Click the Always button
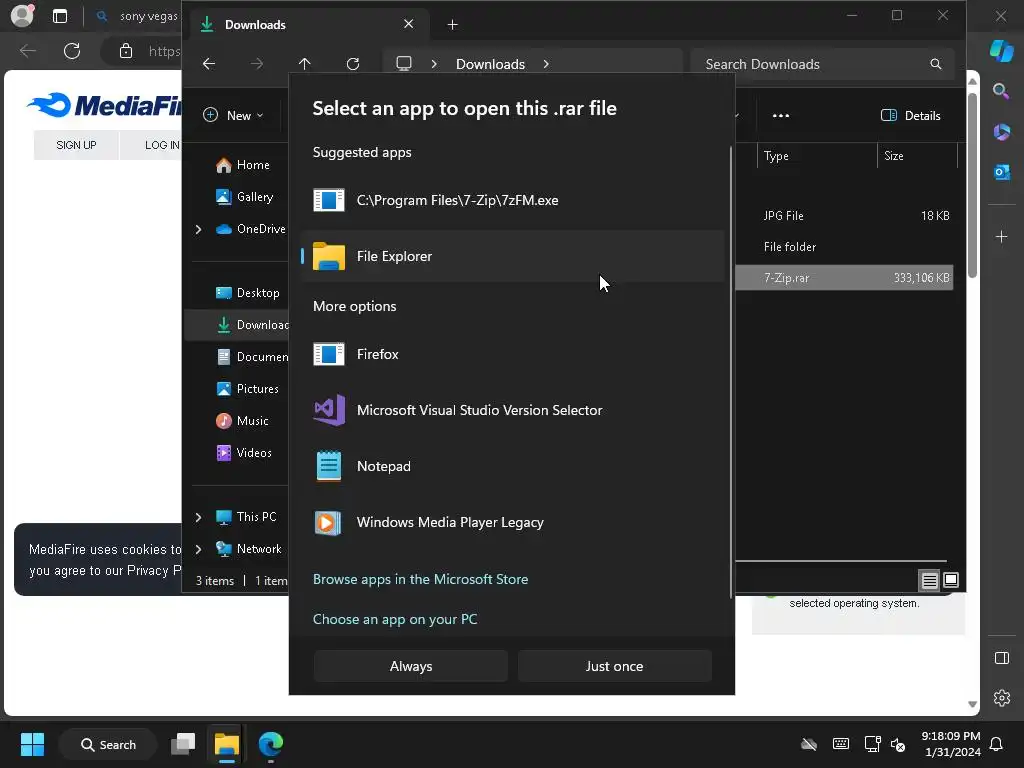Image resolution: width=1024 pixels, height=768 pixels. [x=411, y=666]
